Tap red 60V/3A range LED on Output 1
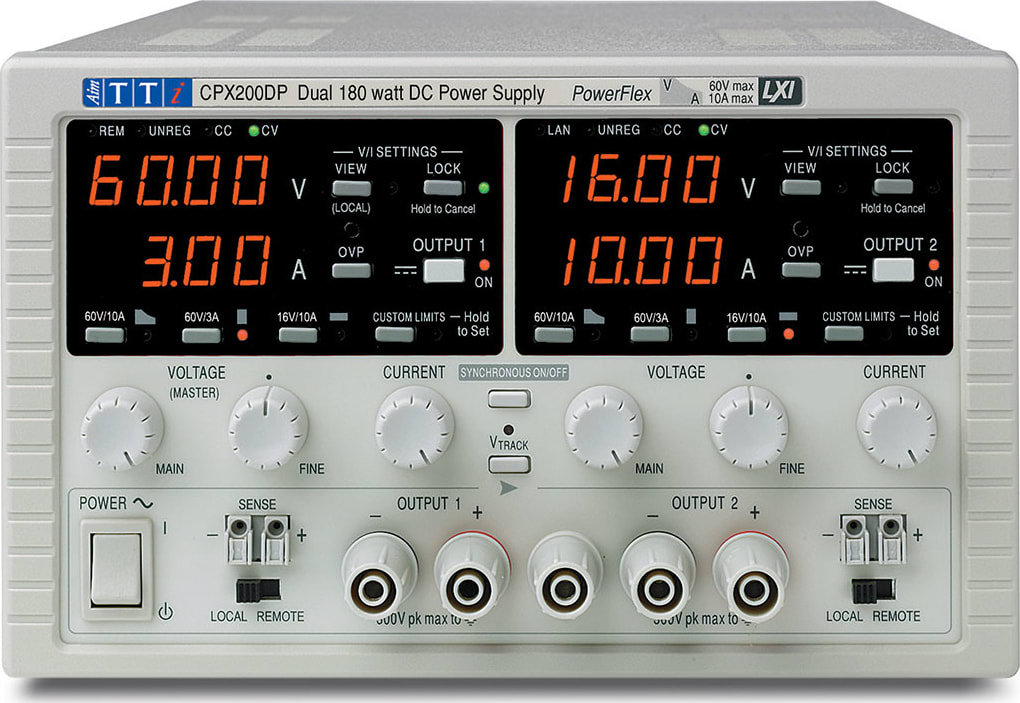The height and width of the screenshot is (703, 1020). [242, 335]
